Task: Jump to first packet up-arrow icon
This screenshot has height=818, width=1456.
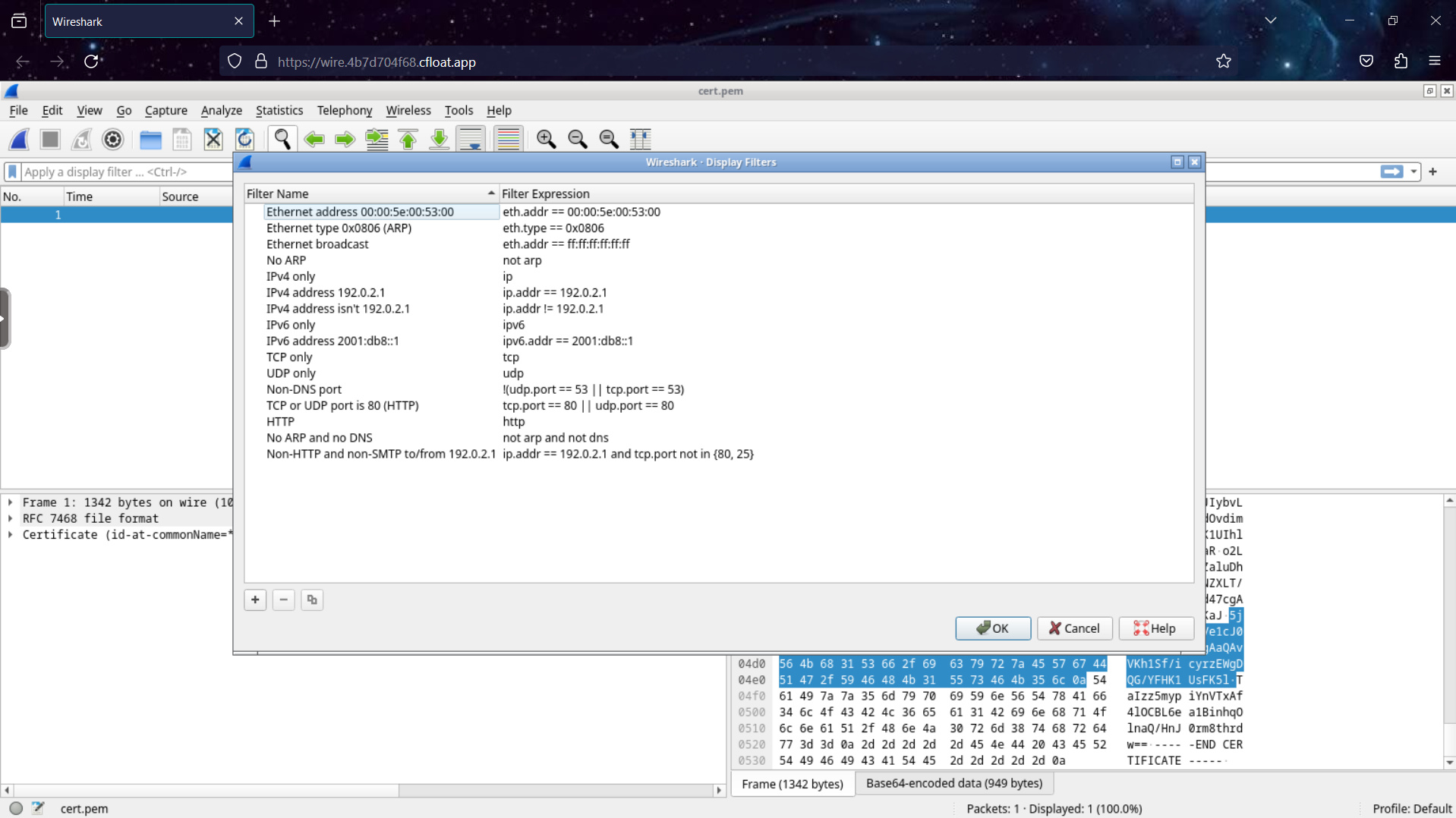Action: pyautogui.click(x=408, y=139)
